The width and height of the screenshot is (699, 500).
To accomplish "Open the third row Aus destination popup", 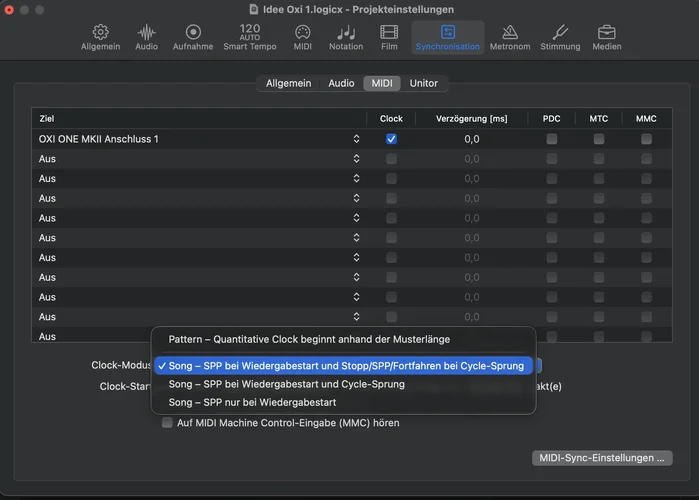I will pos(356,178).
